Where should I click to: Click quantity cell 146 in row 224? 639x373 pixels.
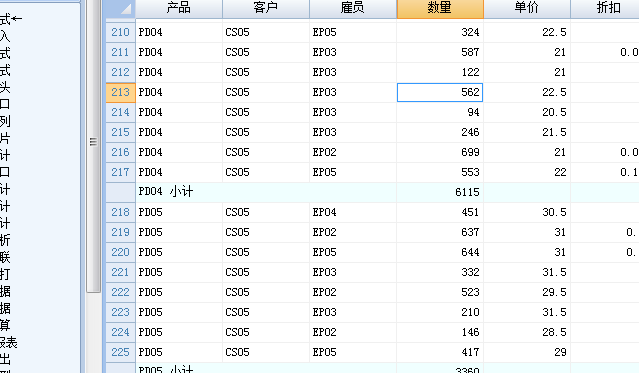(x=440, y=332)
